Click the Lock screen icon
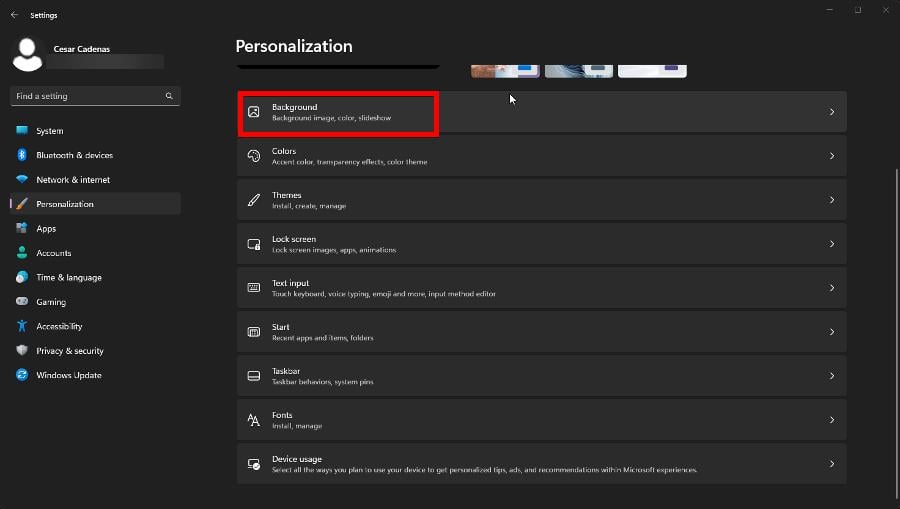 [x=254, y=244]
